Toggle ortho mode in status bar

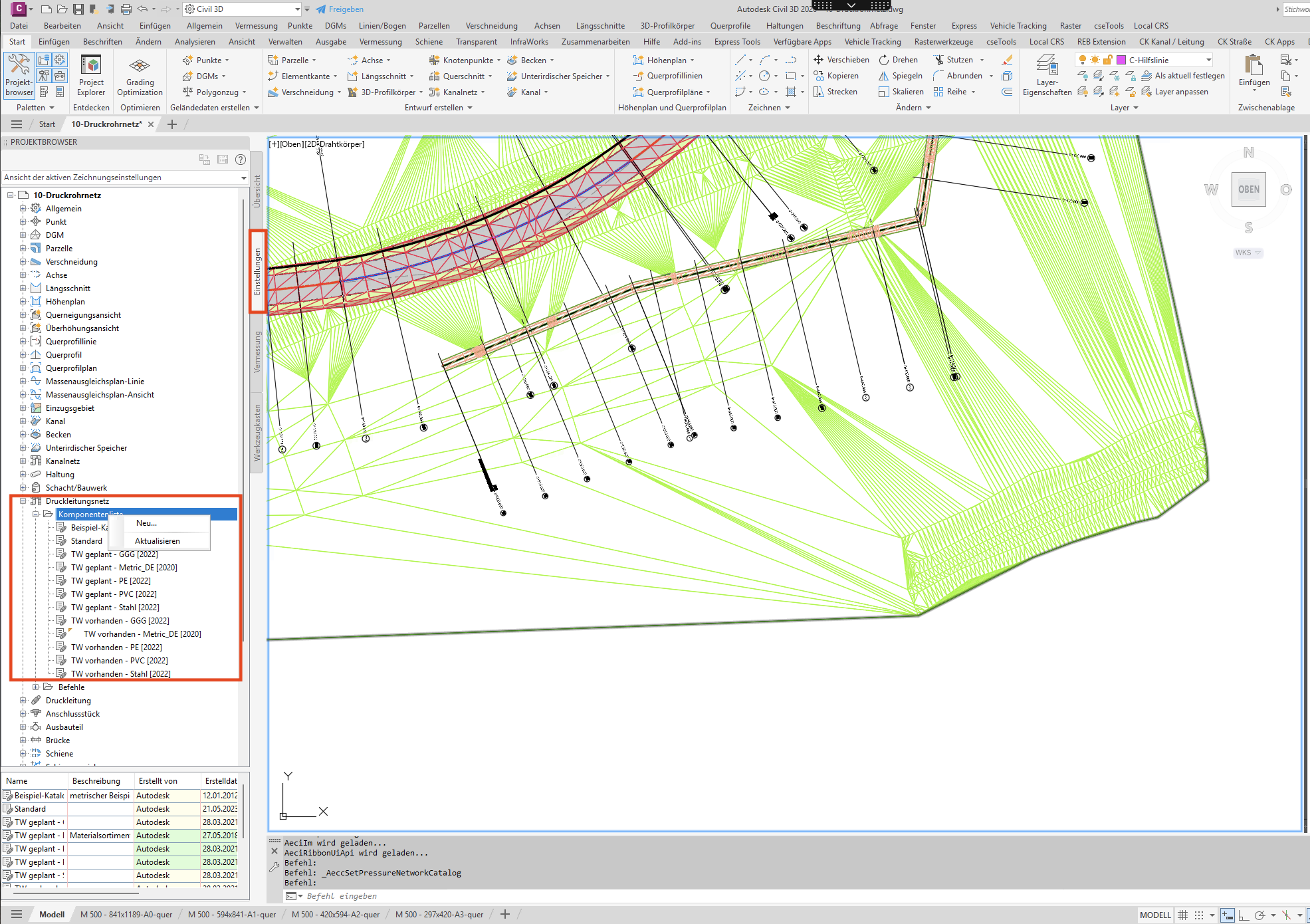click(x=1243, y=915)
